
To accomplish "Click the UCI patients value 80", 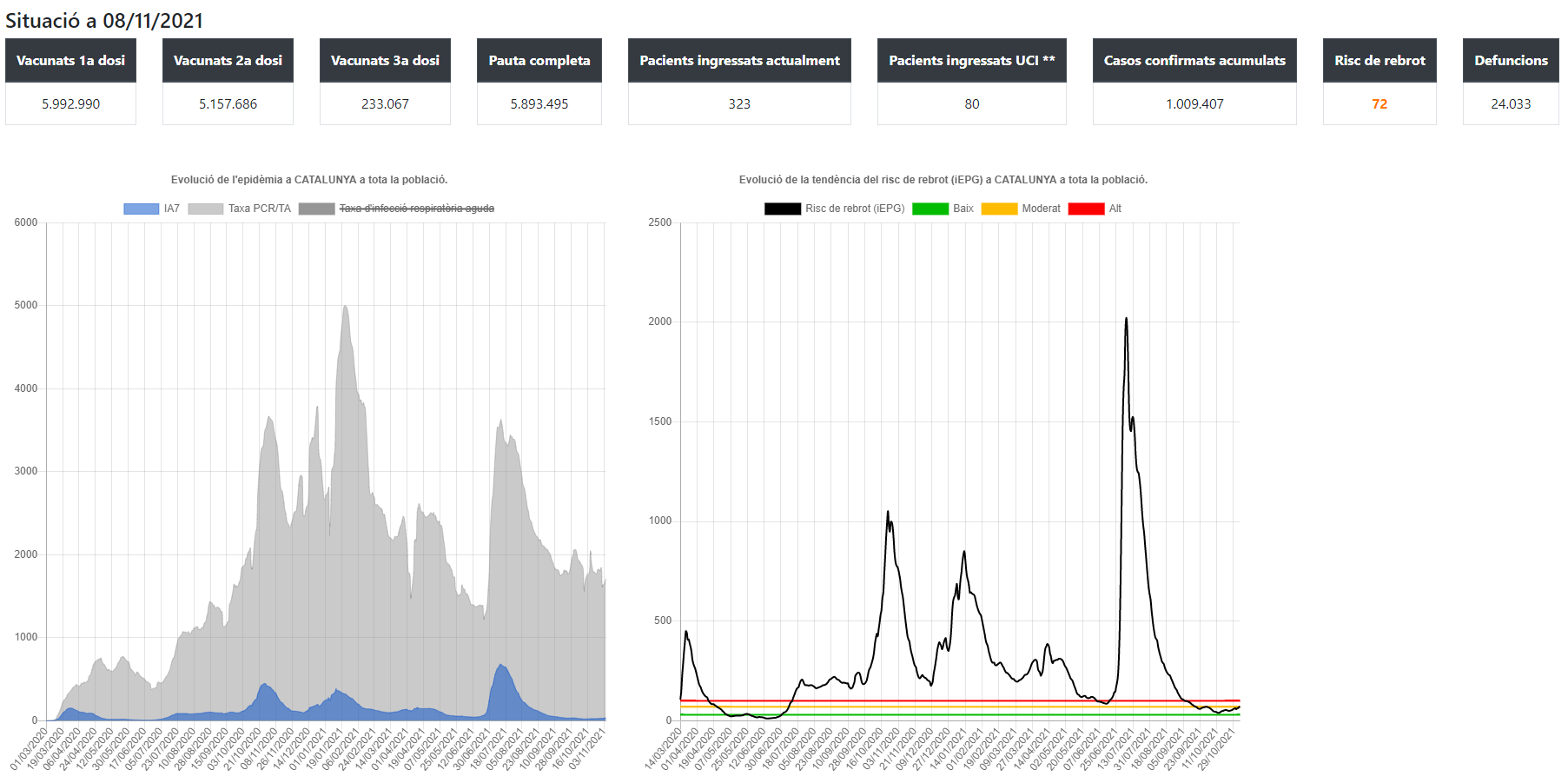I will (972, 104).
